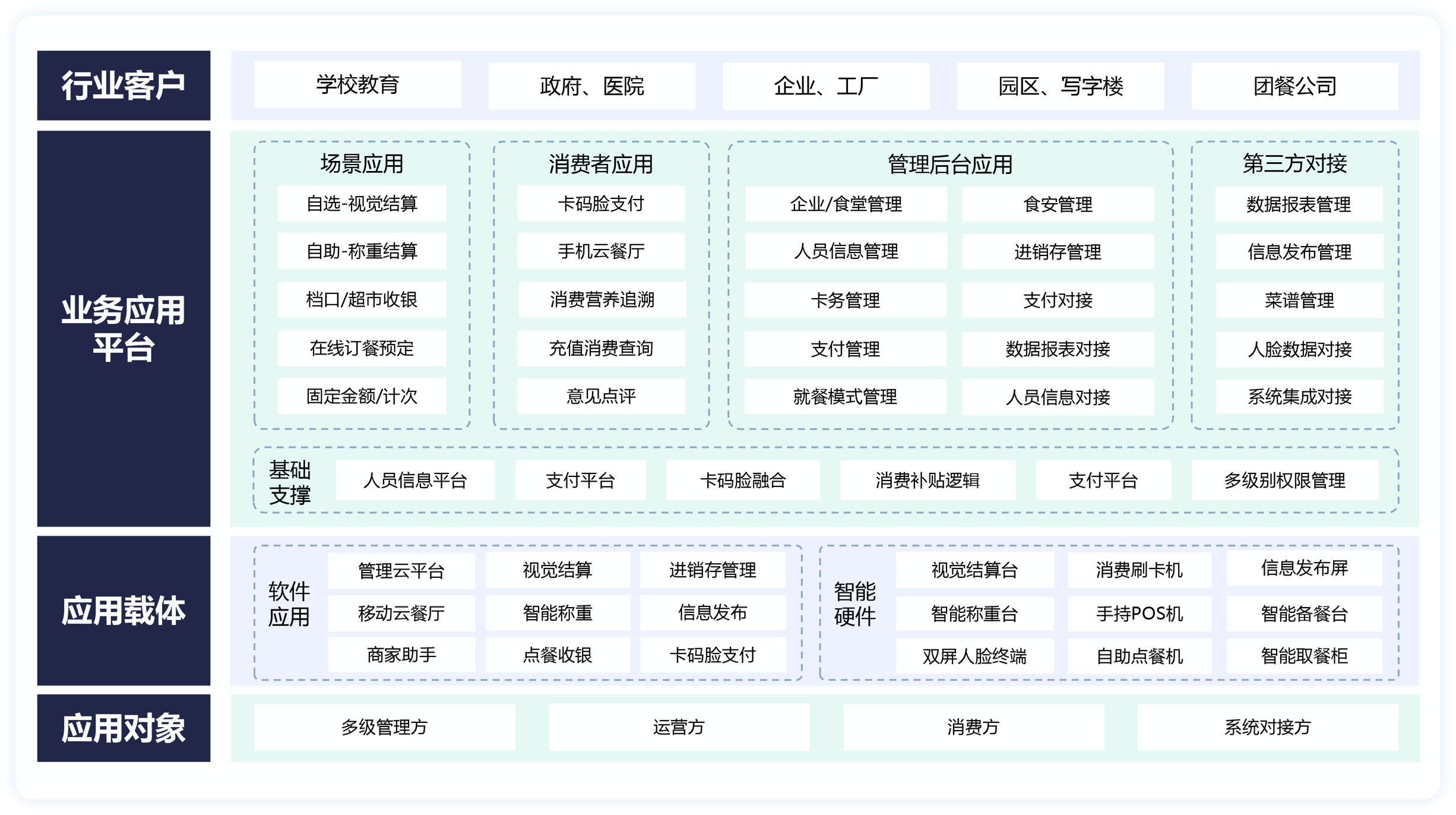Click the 企业/食堂管理 item
Viewport: 1456px width, 815px height.
pos(846,204)
